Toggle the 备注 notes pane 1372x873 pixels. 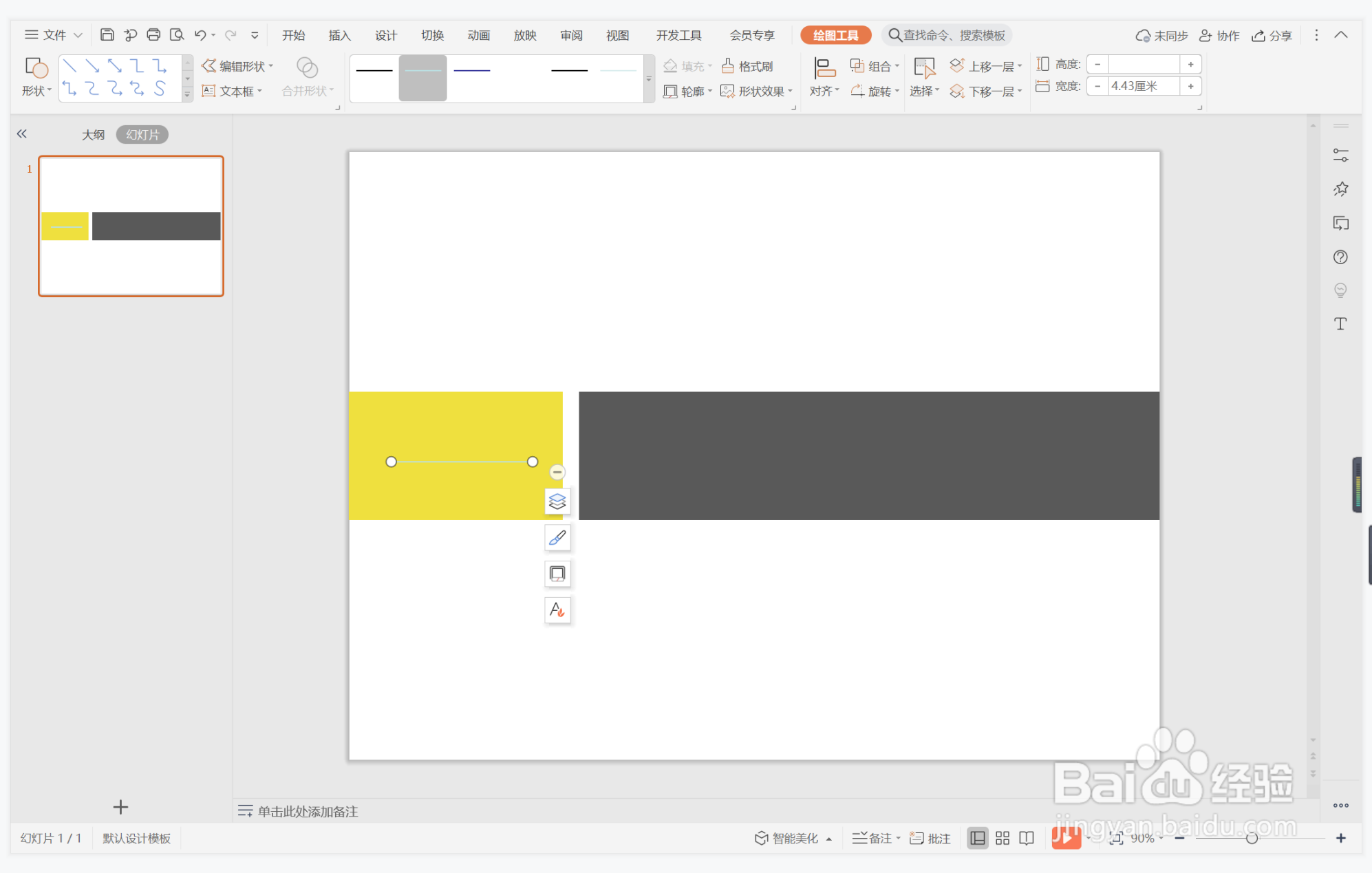pos(875,838)
